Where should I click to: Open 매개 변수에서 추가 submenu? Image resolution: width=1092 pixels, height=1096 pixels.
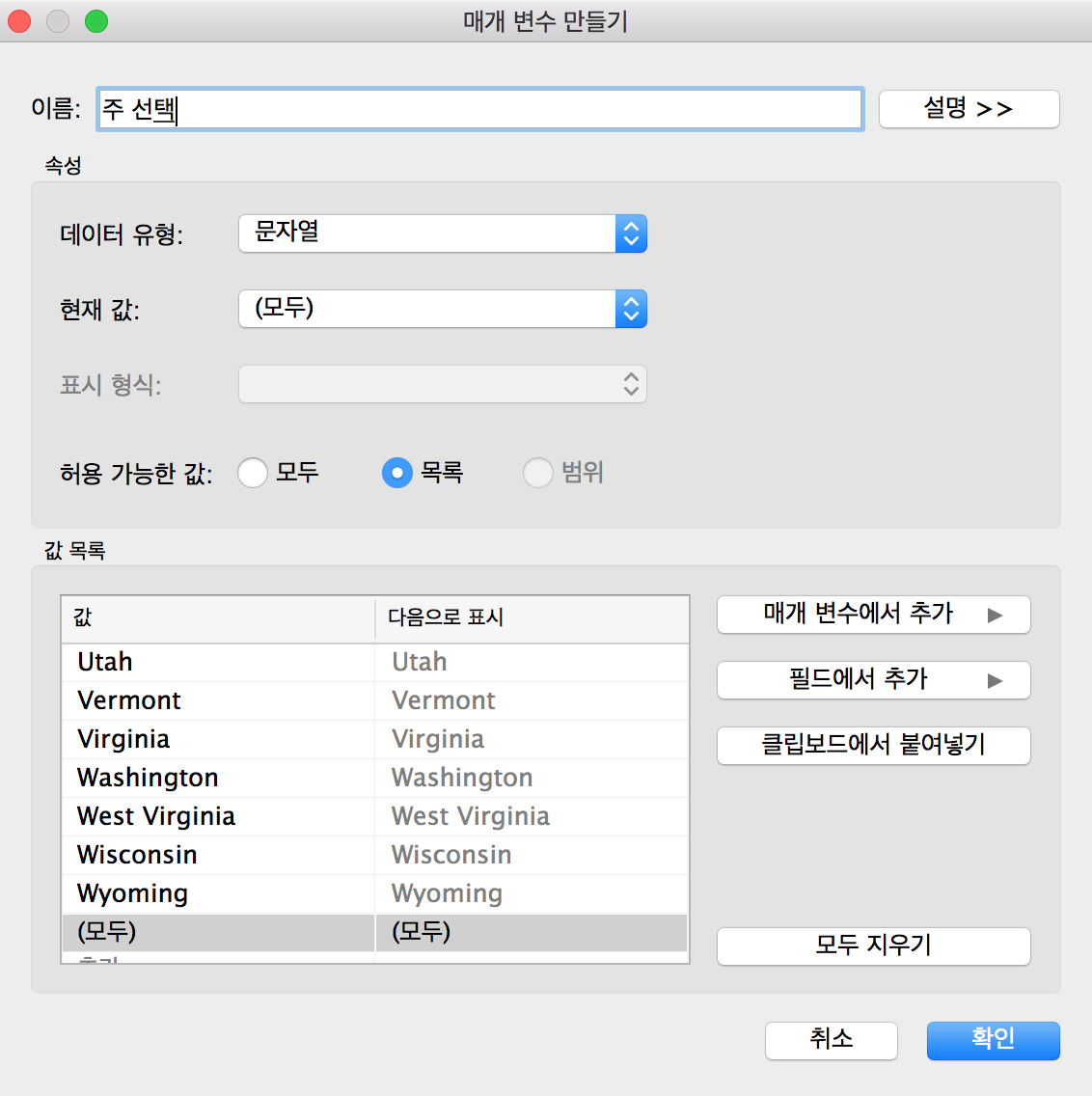tap(874, 615)
